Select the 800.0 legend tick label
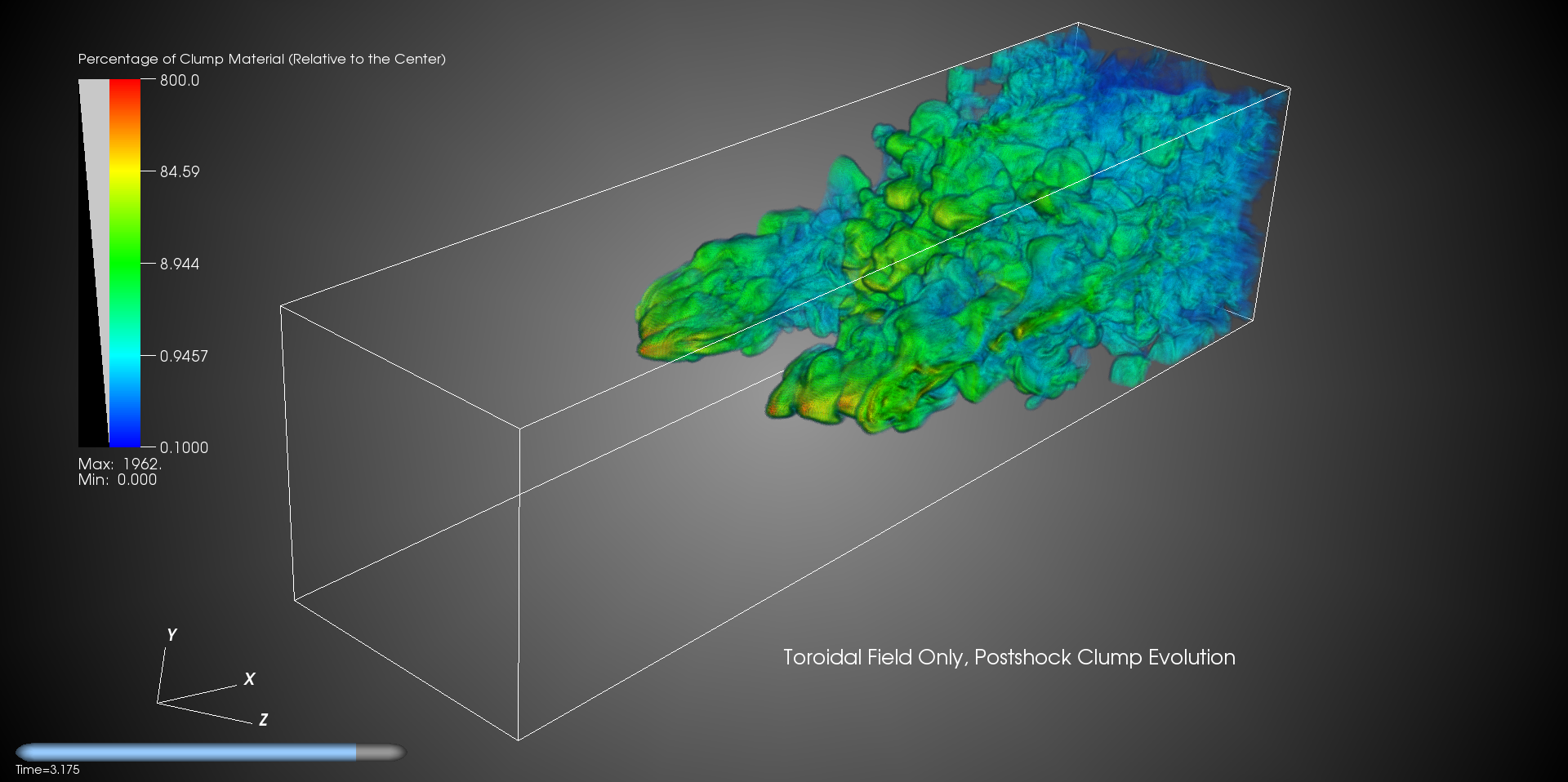Viewport: 1568px width, 782px height. click(x=179, y=80)
